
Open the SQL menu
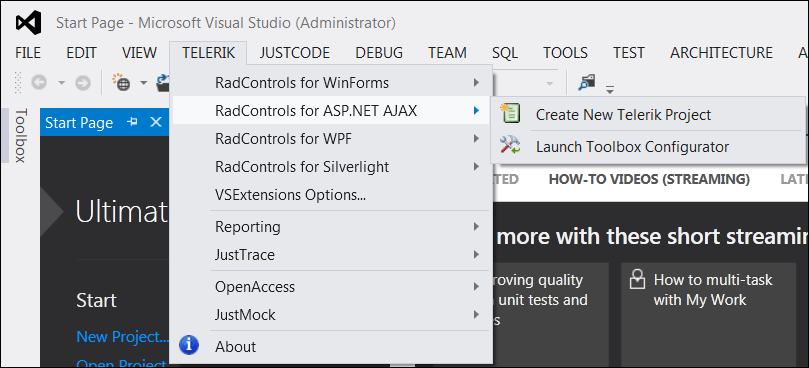pyautogui.click(x=505, y=53)
